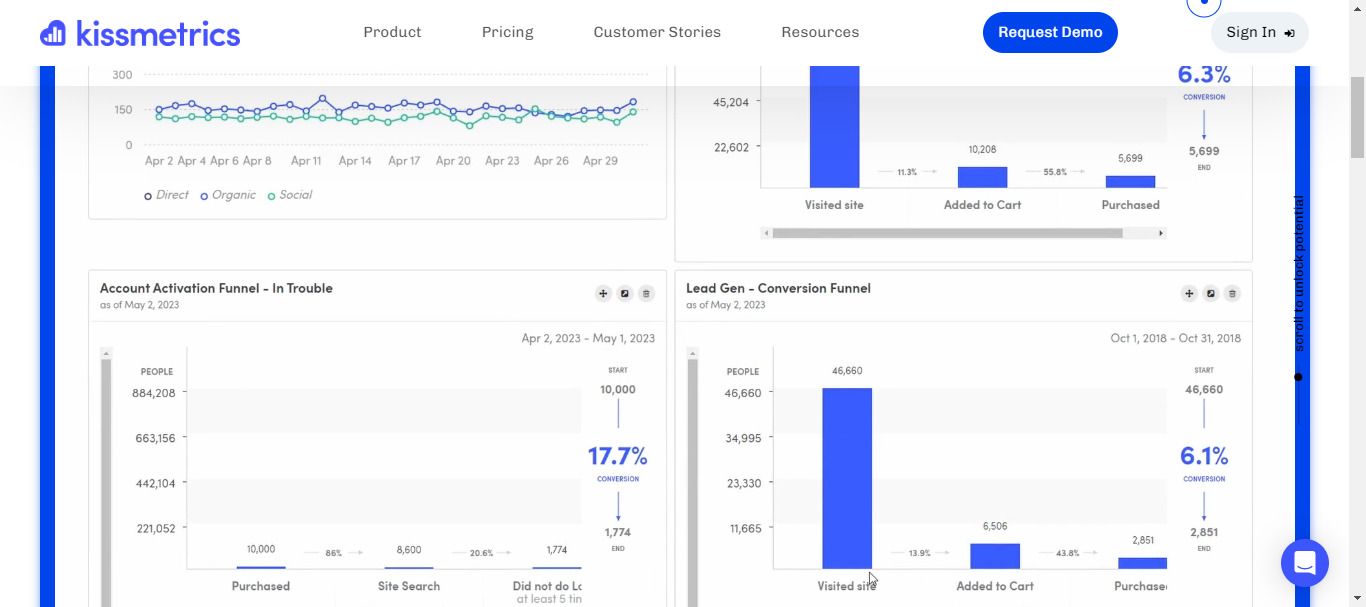Click up arrow of Account Activation chart scrollbar

tap(107, 353)
